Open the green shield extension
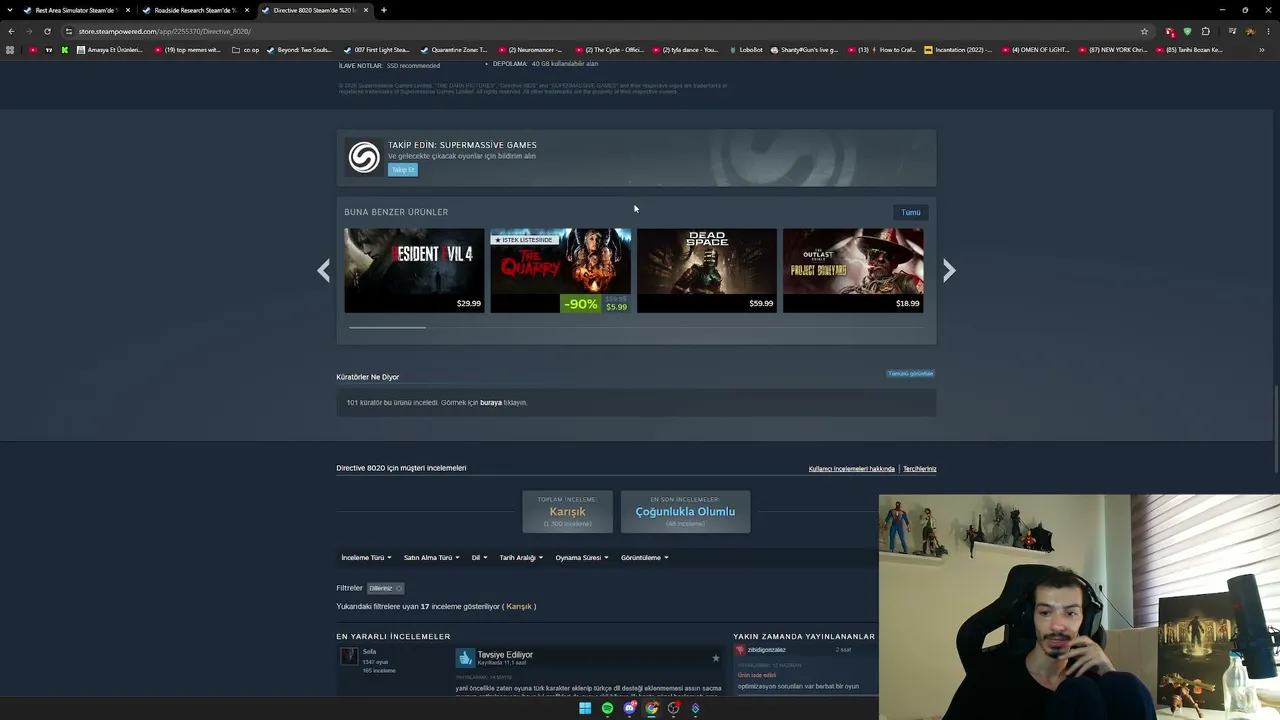The image size is (1280, 720). [x=1187, y=31]
